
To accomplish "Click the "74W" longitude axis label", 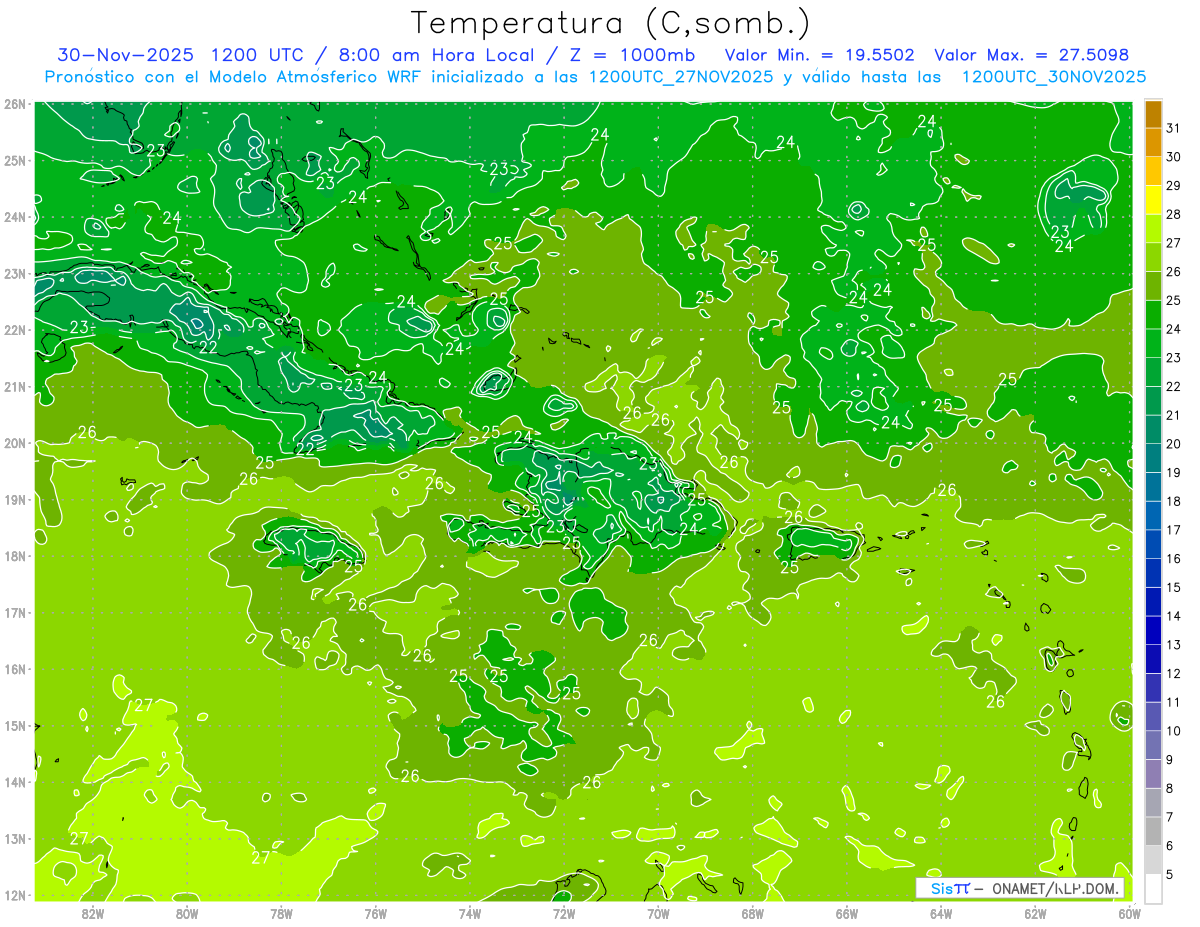I will tap(469, 912).
